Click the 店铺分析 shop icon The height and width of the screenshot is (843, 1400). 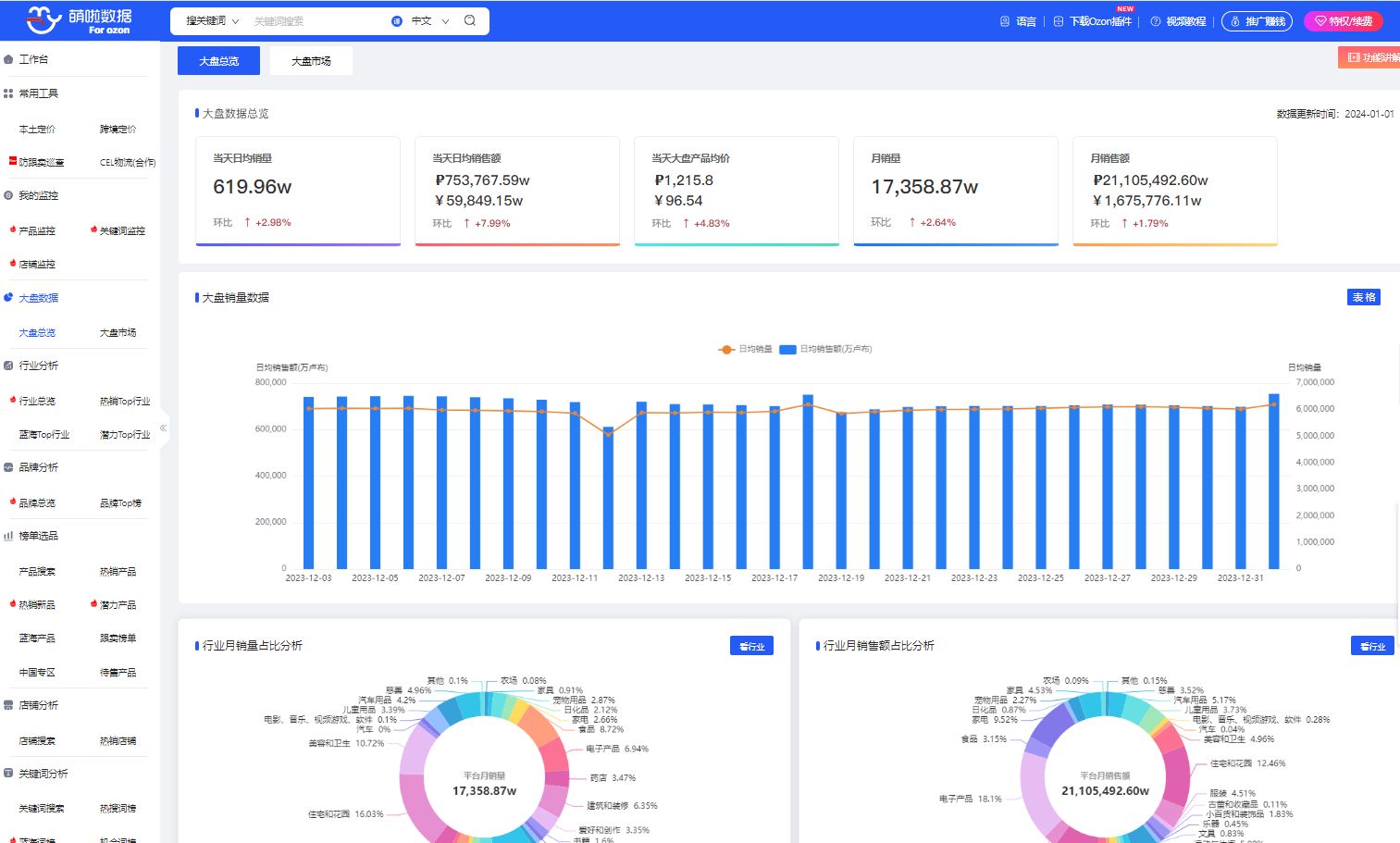(9, 705)
